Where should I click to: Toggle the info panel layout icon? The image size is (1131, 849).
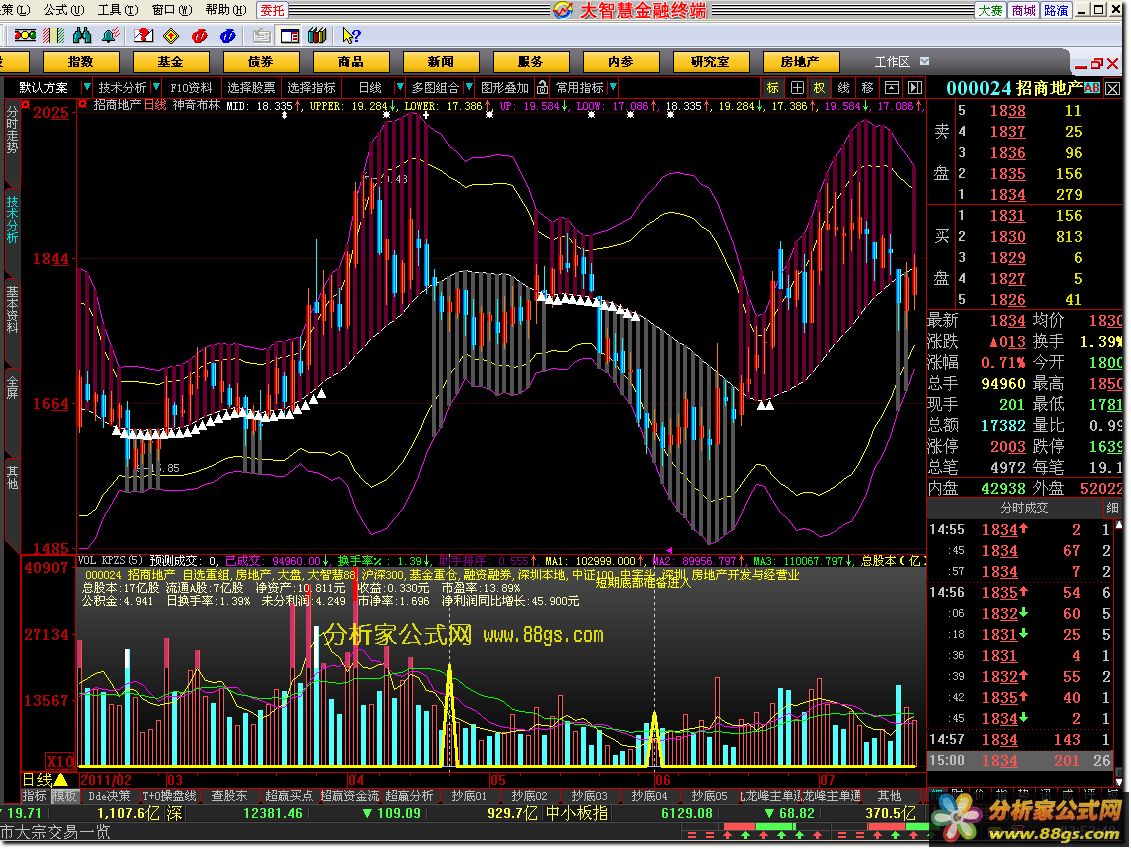pyautogui.click(x=290, y=35)
